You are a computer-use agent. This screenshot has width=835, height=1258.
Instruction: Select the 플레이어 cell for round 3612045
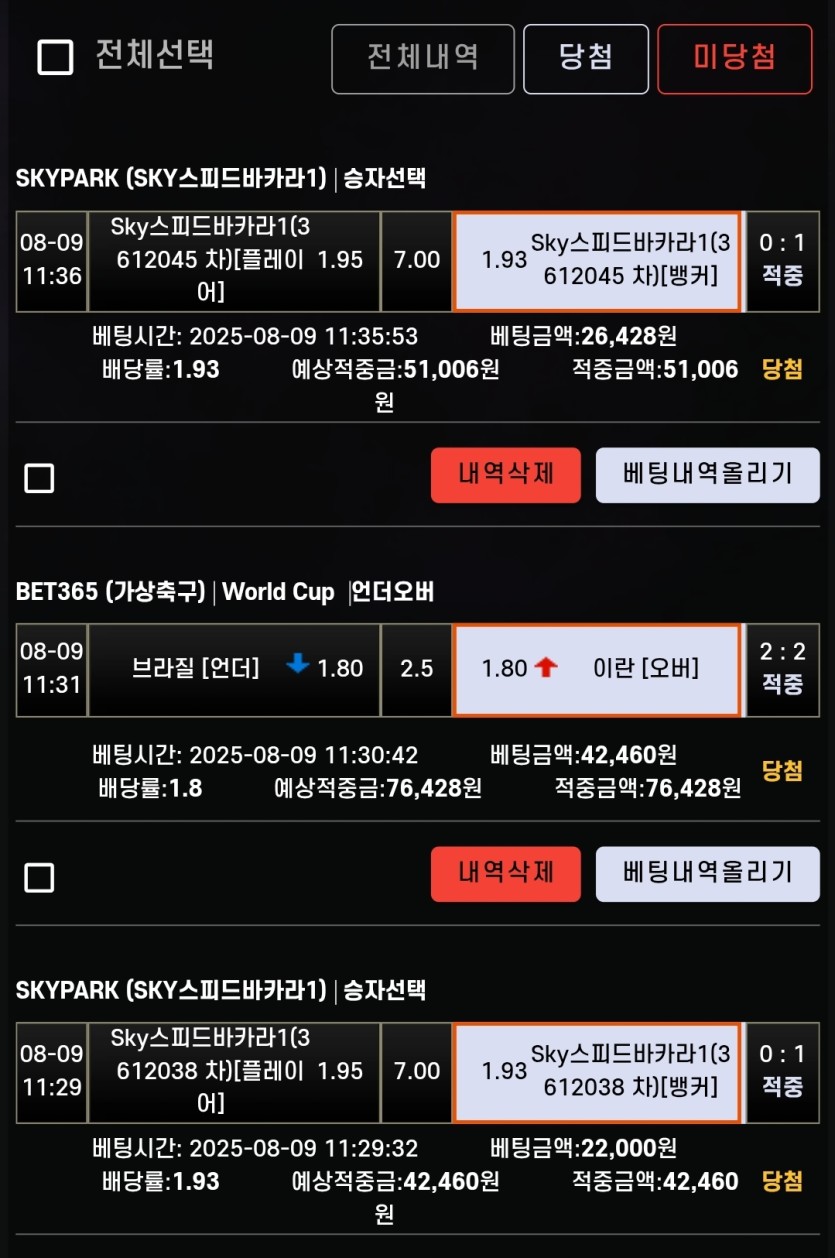click(234, 260)
